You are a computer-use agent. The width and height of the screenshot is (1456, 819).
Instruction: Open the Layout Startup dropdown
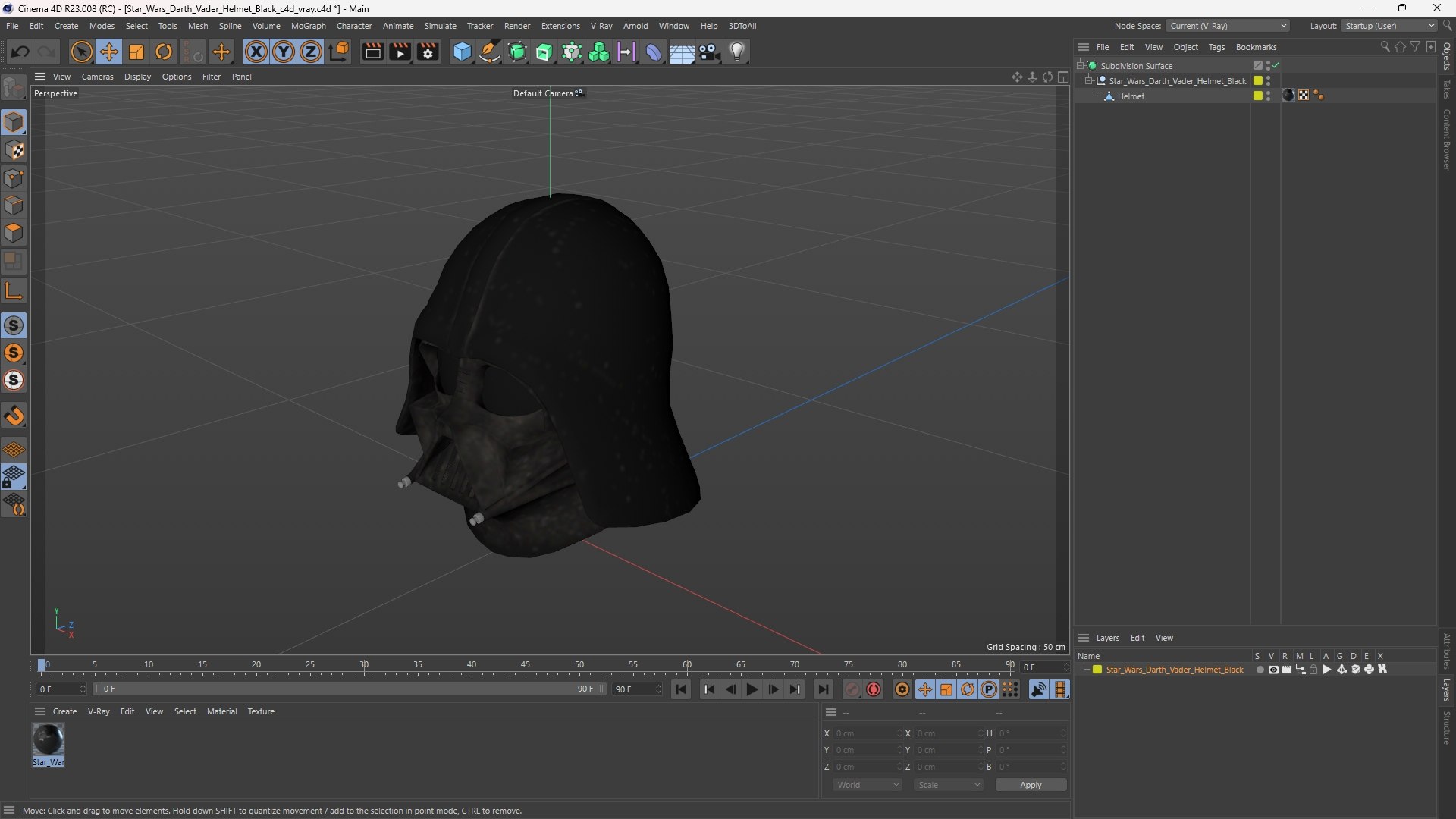pos(1389,26)
